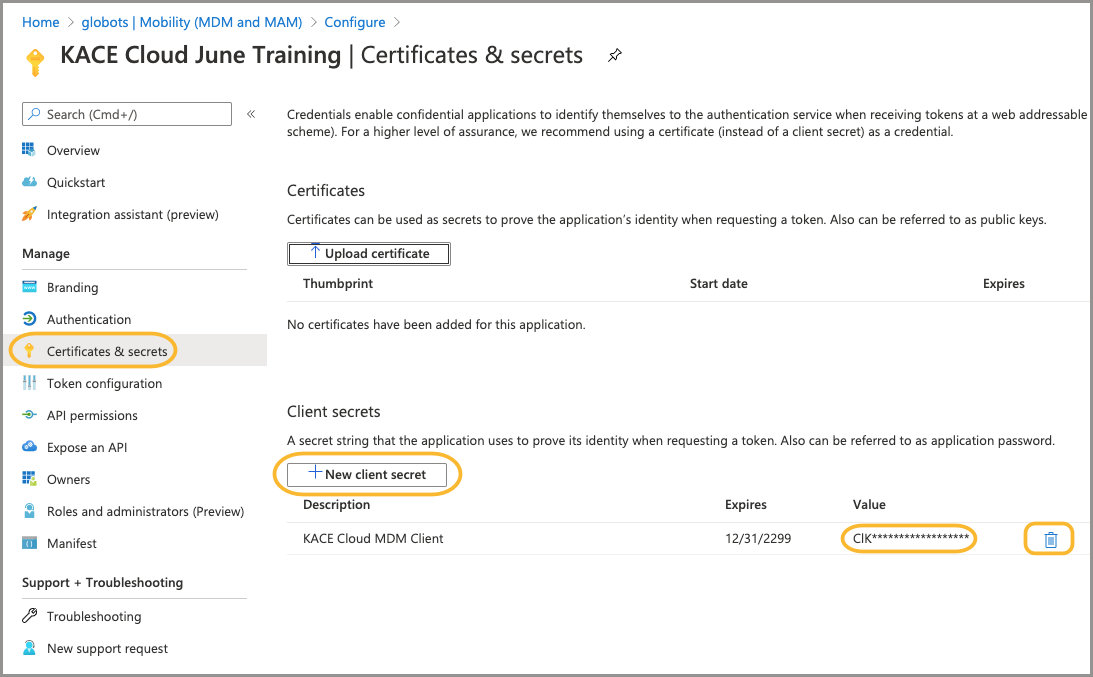
Task: Collapse the sidebar with the double chevron
Action: (251, 114)
